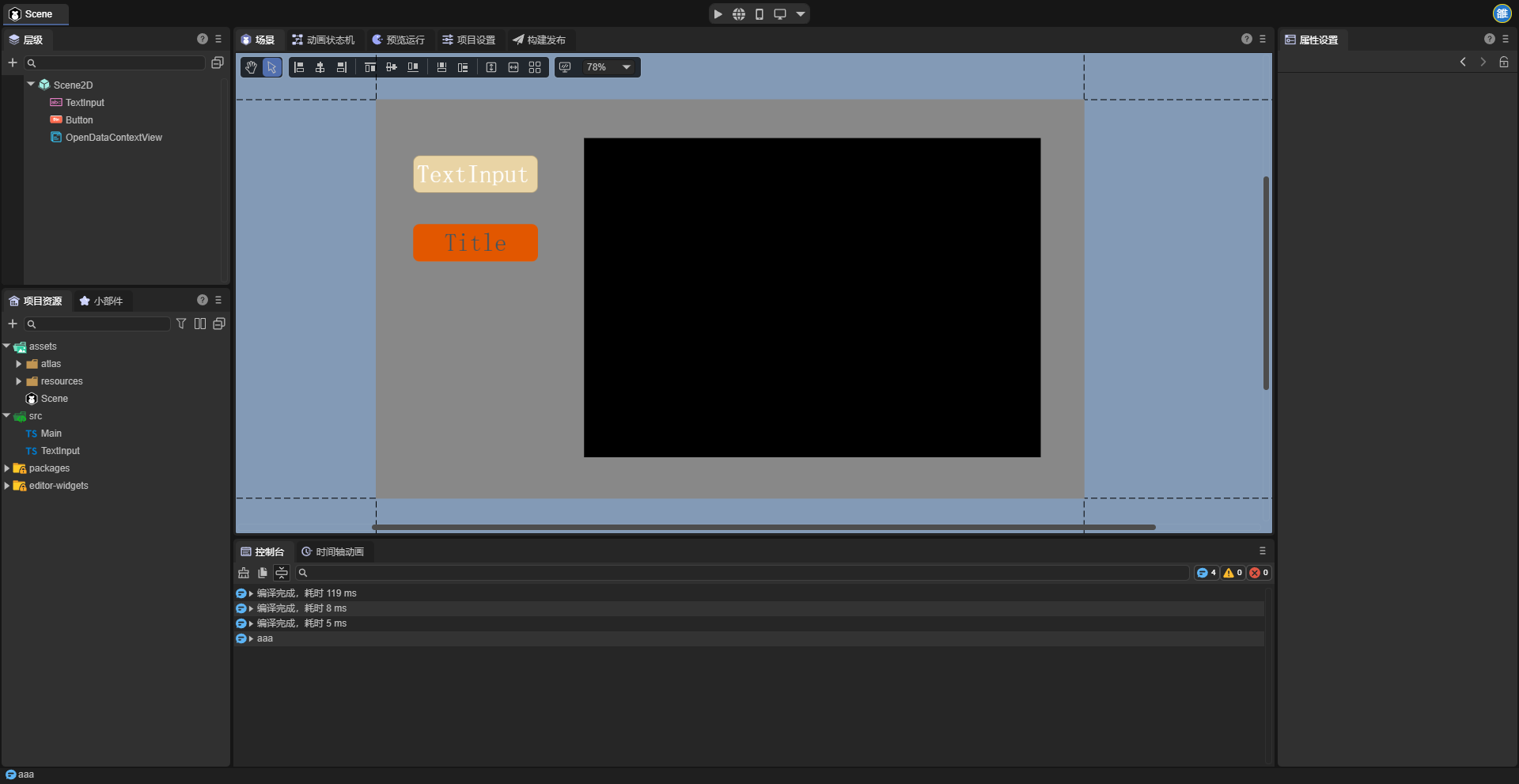The width and height of the screenshot is (1519, 784).
Task: Click the lock icon in properties panel
Action: [1503, 62]
